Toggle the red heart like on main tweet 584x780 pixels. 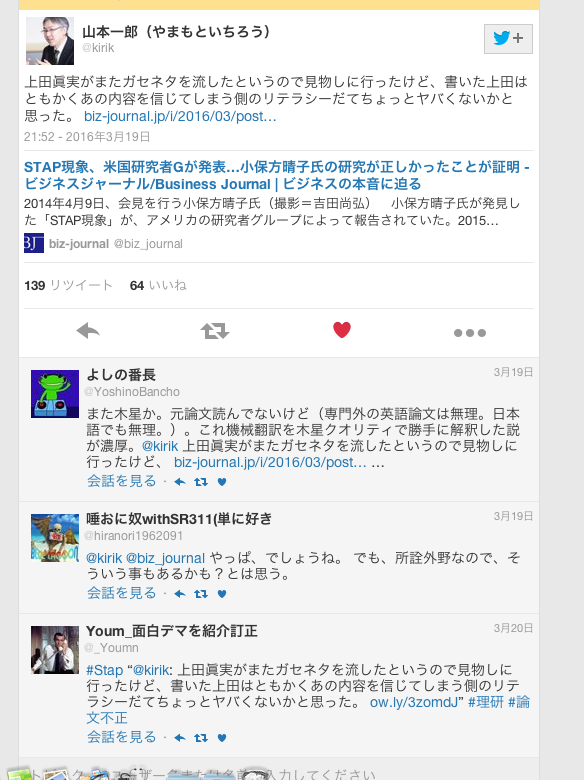342,330
